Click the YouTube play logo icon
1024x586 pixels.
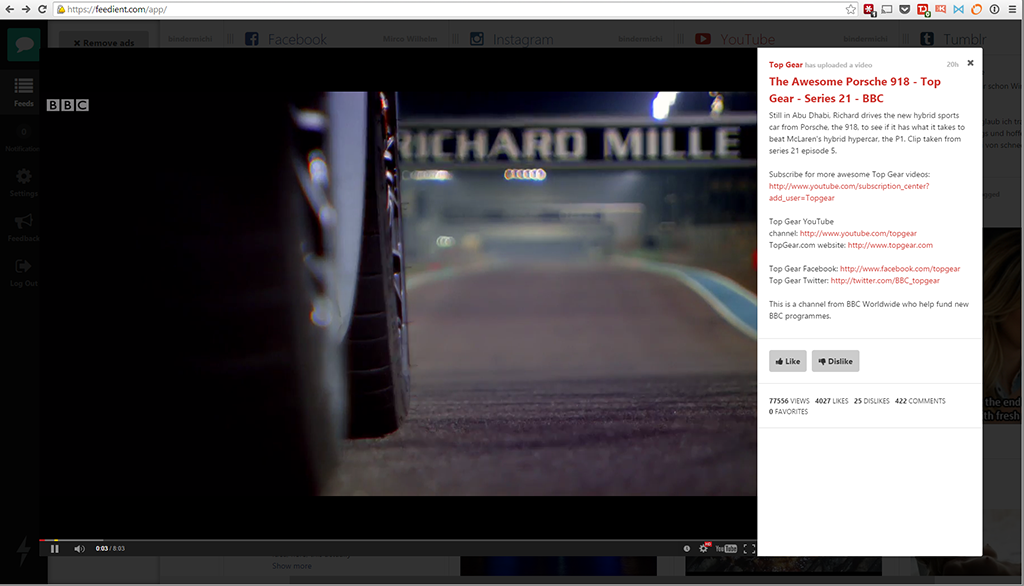[x=703, y=39]
